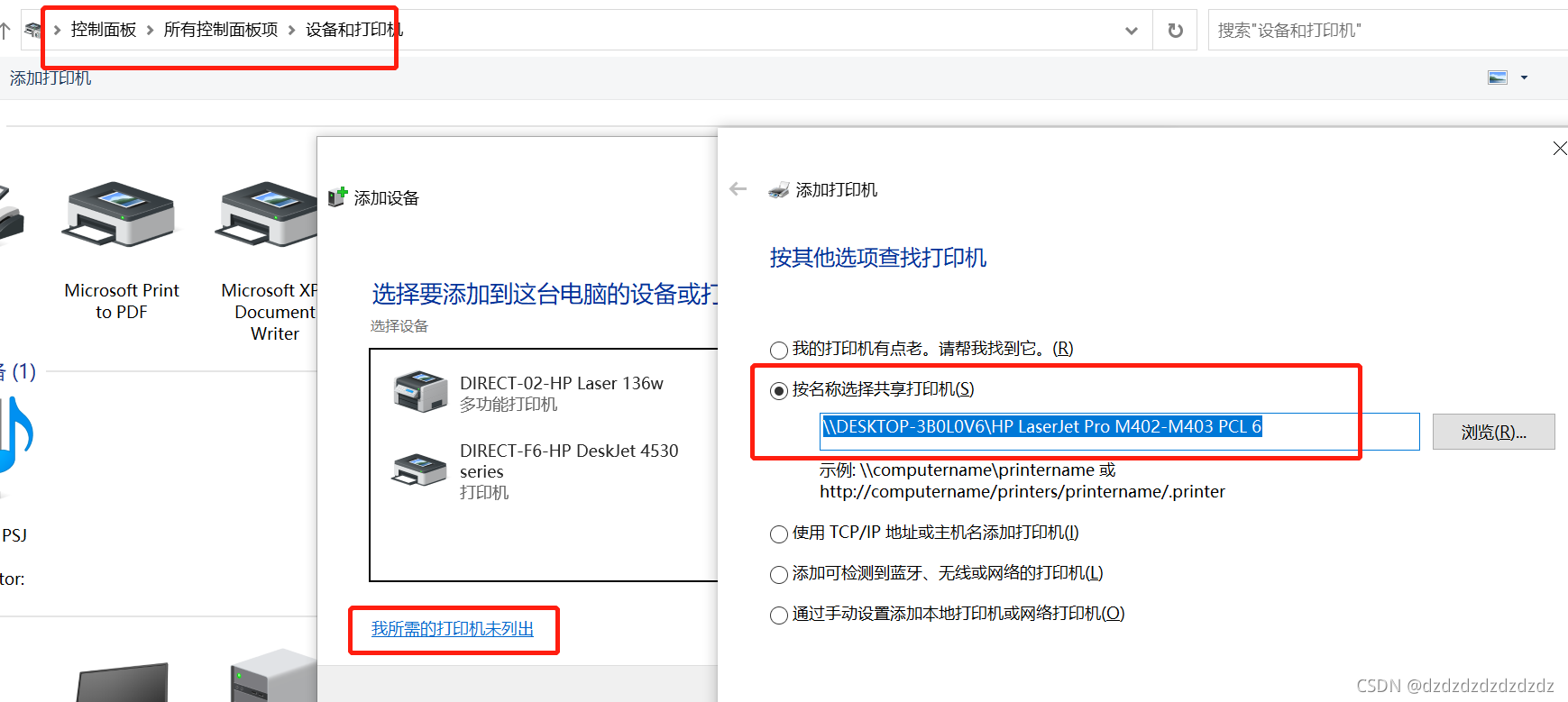Close the Add Printer dialog
The height and width of the screenshot is (702, 1568).
click(1560, 148)
